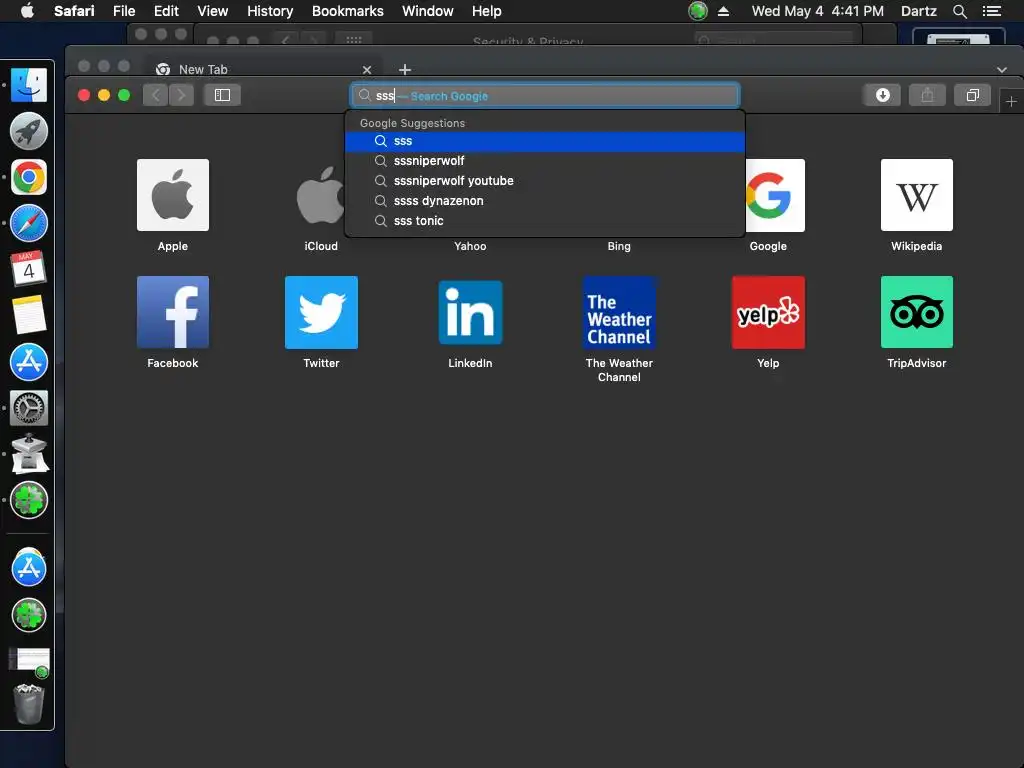
Task: Open Calendar from the Dock
Action: coord(29,268)
